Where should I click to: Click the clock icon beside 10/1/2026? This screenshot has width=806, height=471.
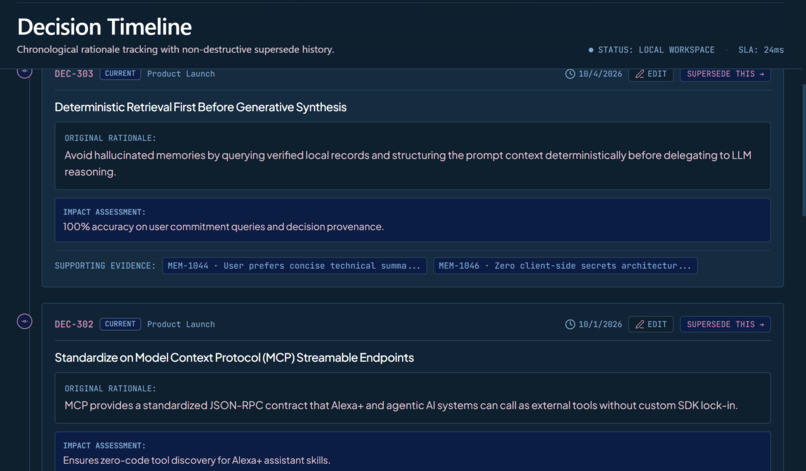tap(570, 324)
